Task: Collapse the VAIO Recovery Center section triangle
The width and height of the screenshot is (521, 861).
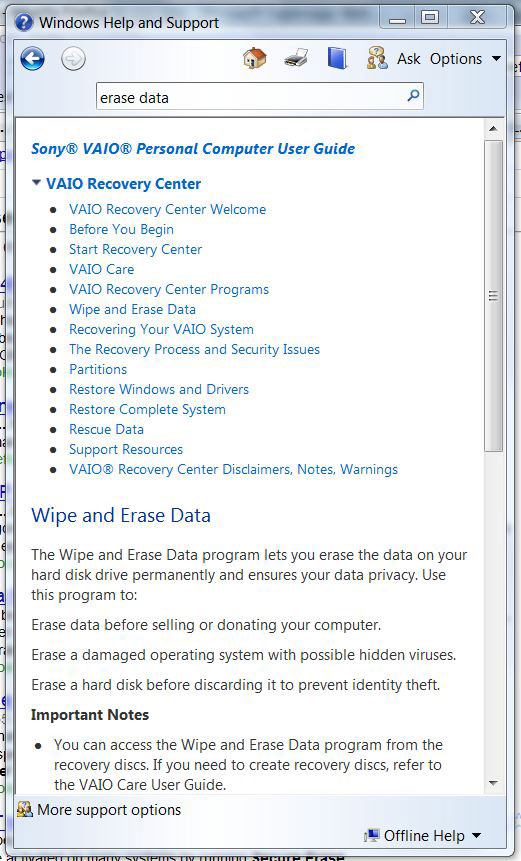Action: click(36, 183)
